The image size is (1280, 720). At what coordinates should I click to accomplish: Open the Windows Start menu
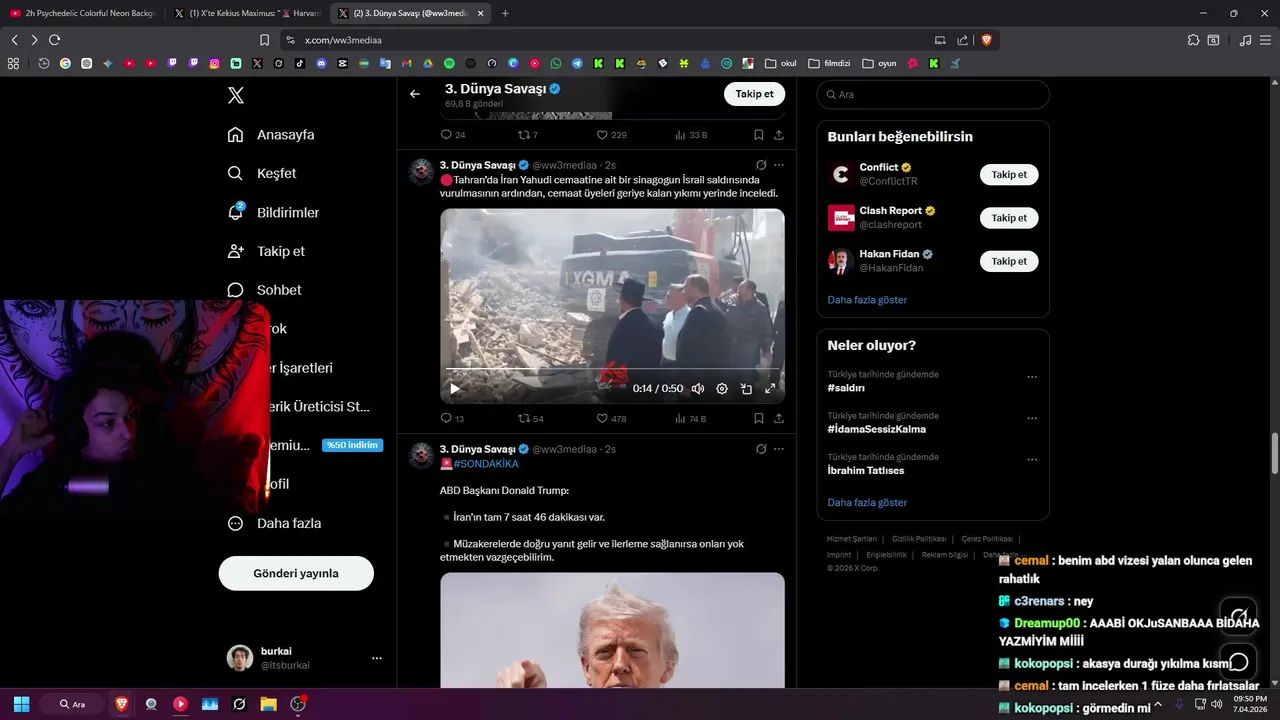pos(21,704)
